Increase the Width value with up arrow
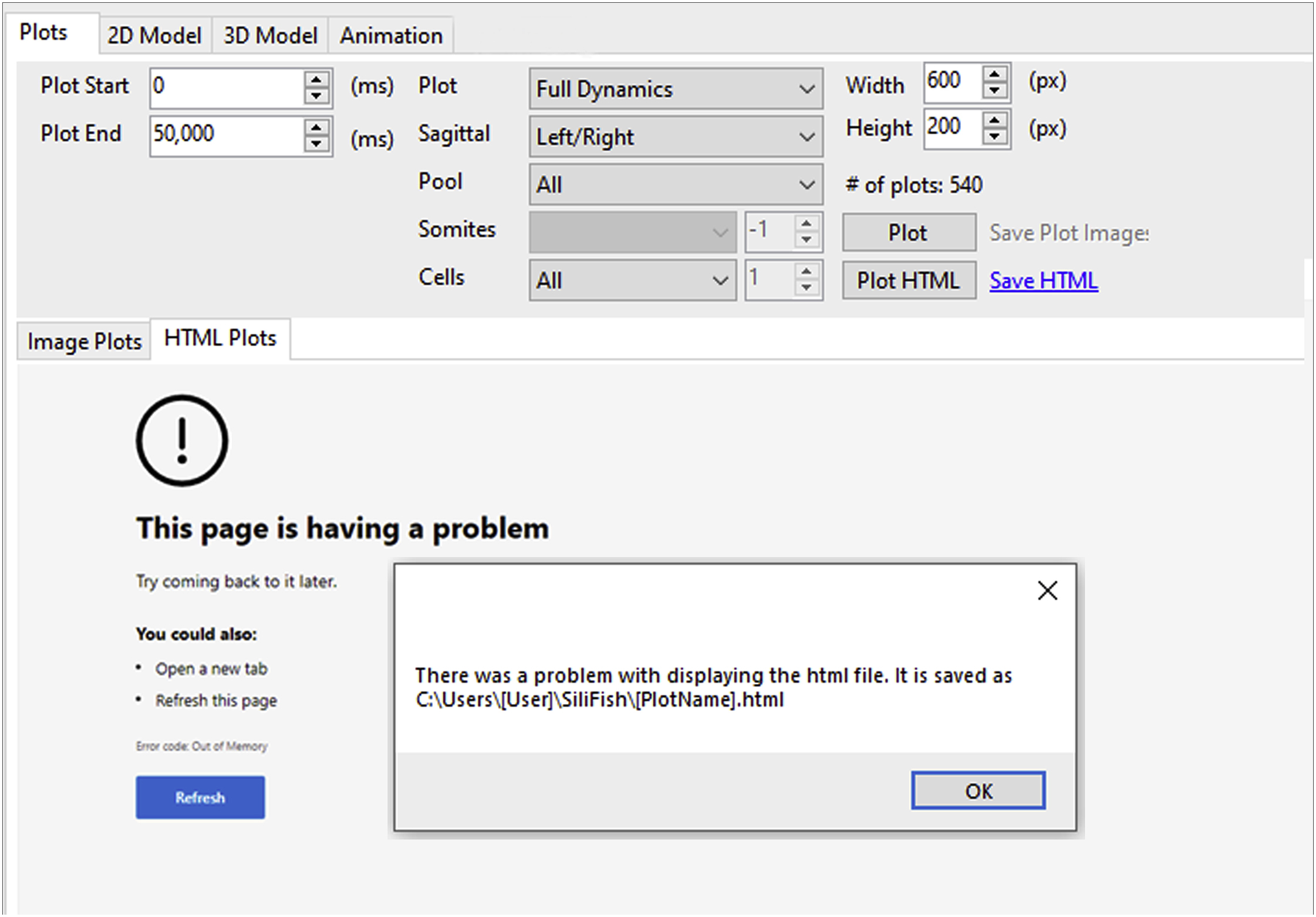Viewport: 1316px width, 917px height. 994,74
